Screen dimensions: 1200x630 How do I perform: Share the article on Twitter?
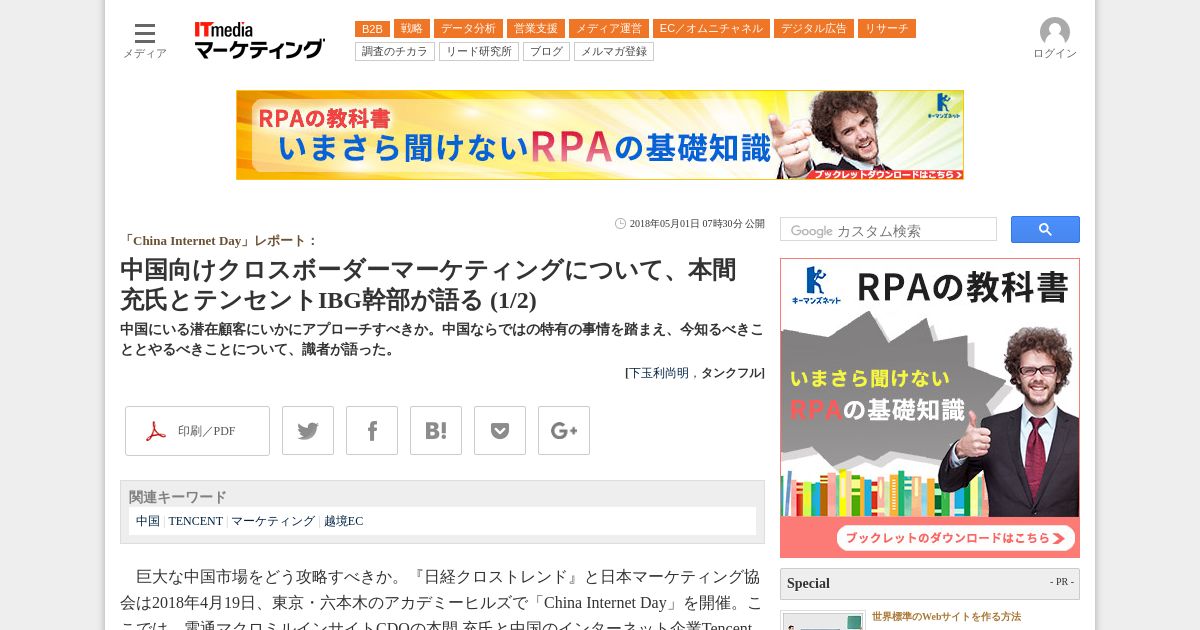(308, 431)
